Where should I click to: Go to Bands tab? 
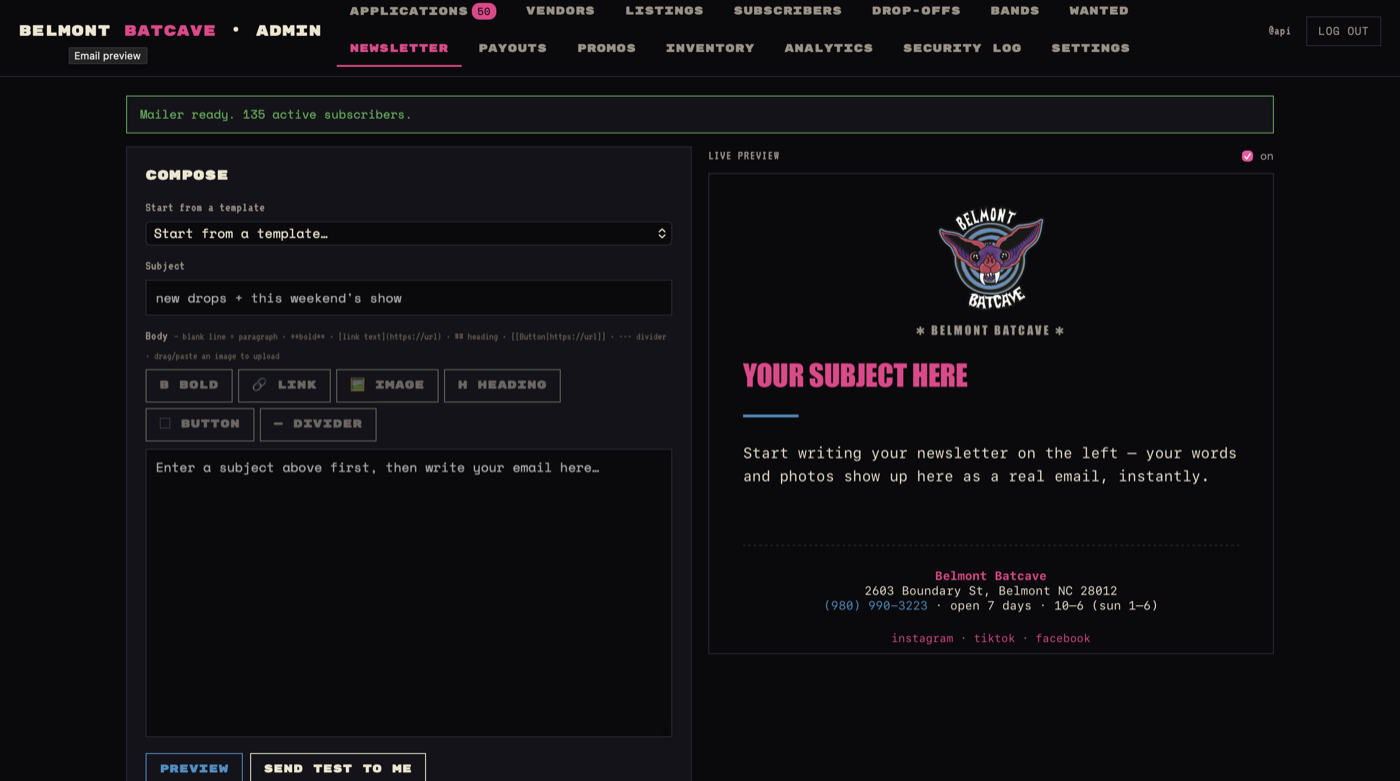pos(1015,11)
